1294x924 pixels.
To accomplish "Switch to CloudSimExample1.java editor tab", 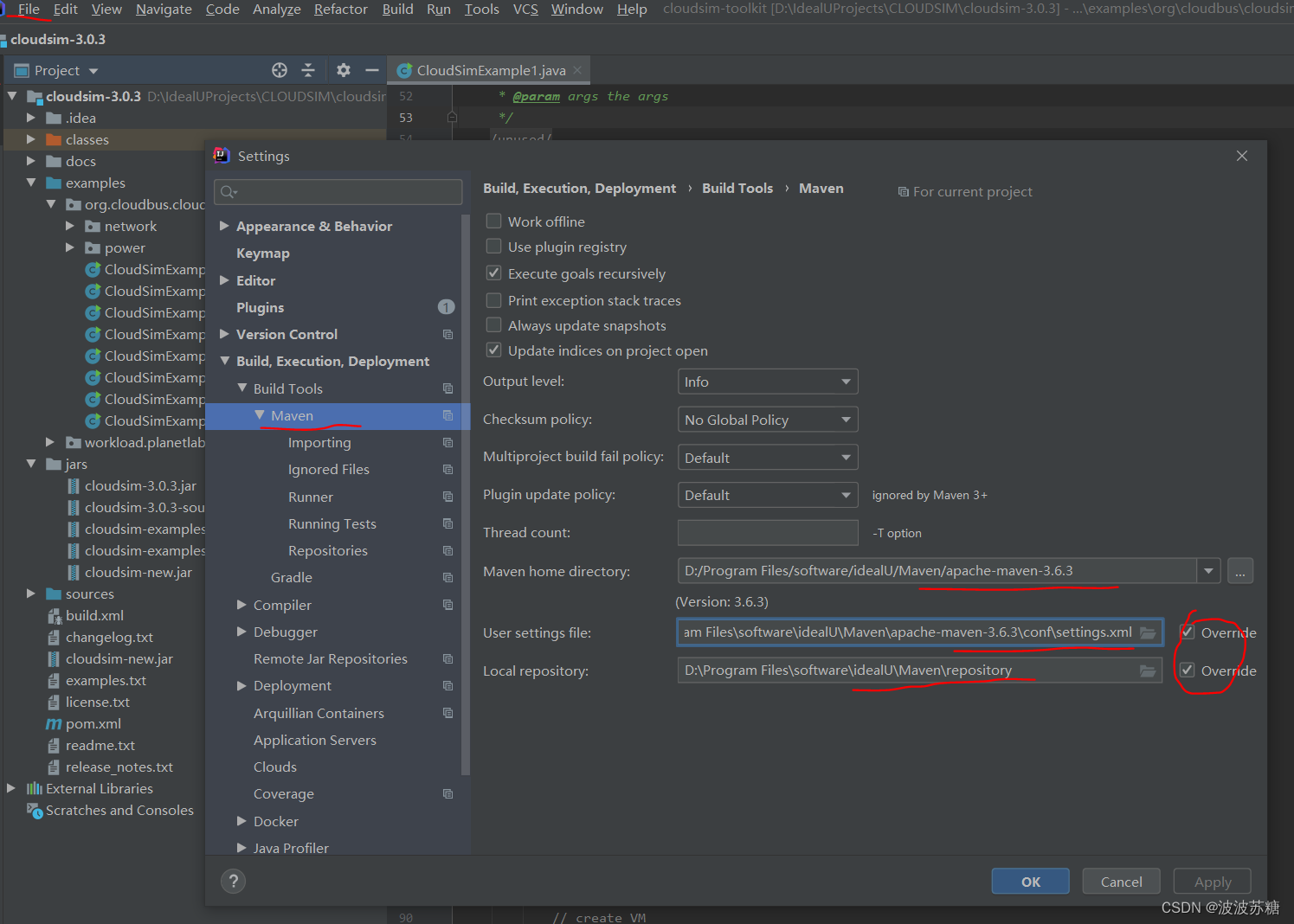I will 491,70.
